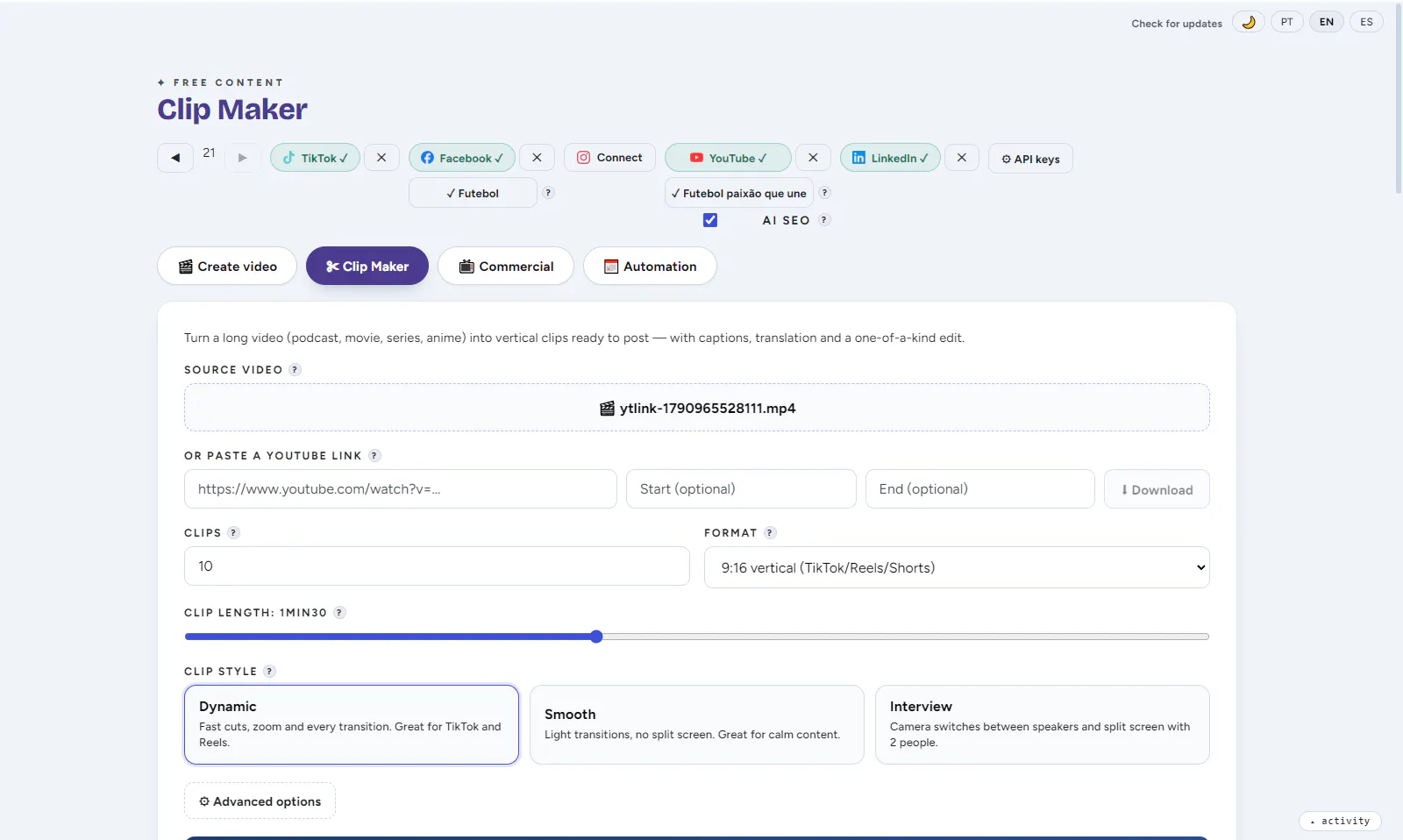Disconnect YouTube with X button
Viewport: 1403px width, 840px height.
(x=813, y=158)
